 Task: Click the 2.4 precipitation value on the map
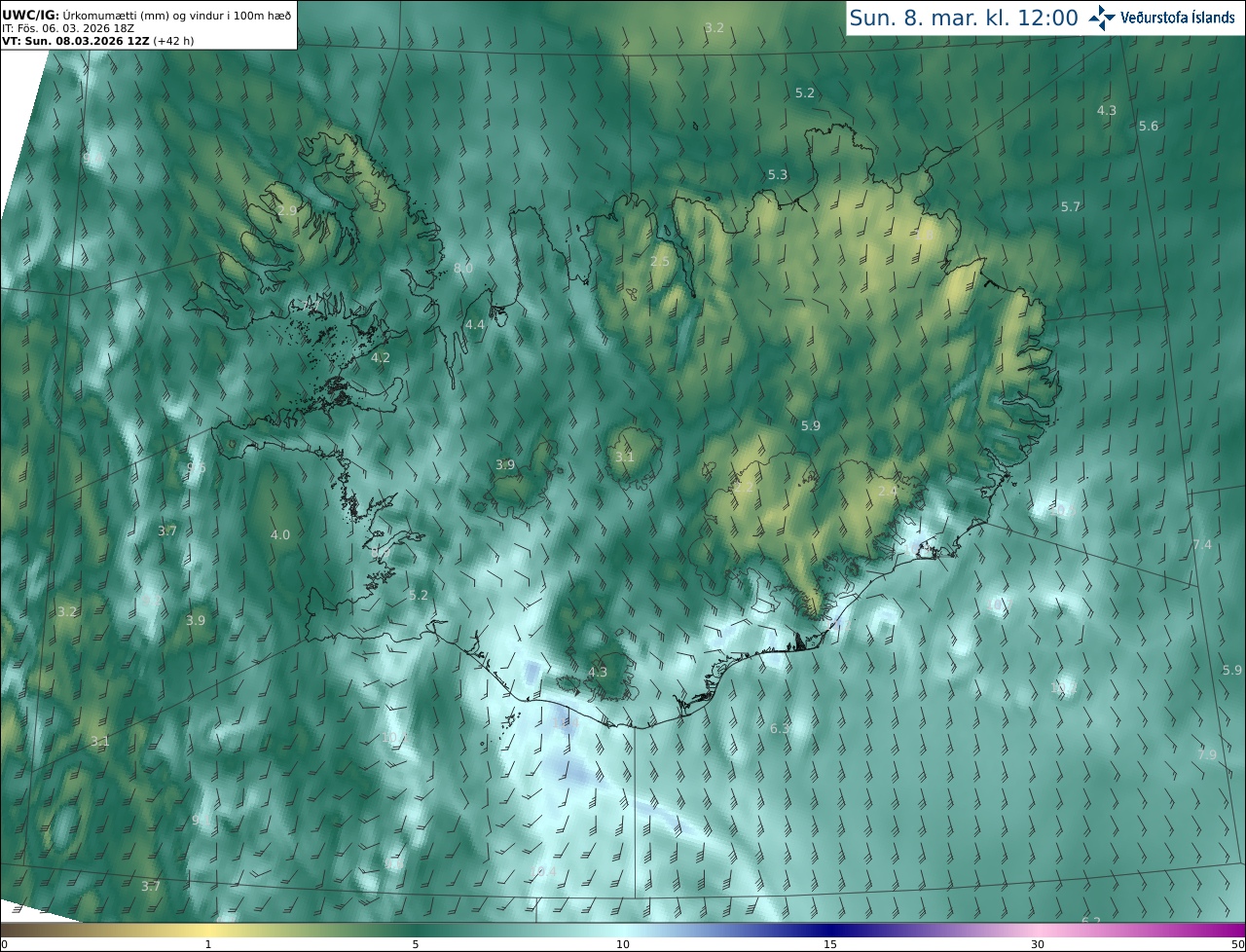pyautogui.click(x=888, y=492)
